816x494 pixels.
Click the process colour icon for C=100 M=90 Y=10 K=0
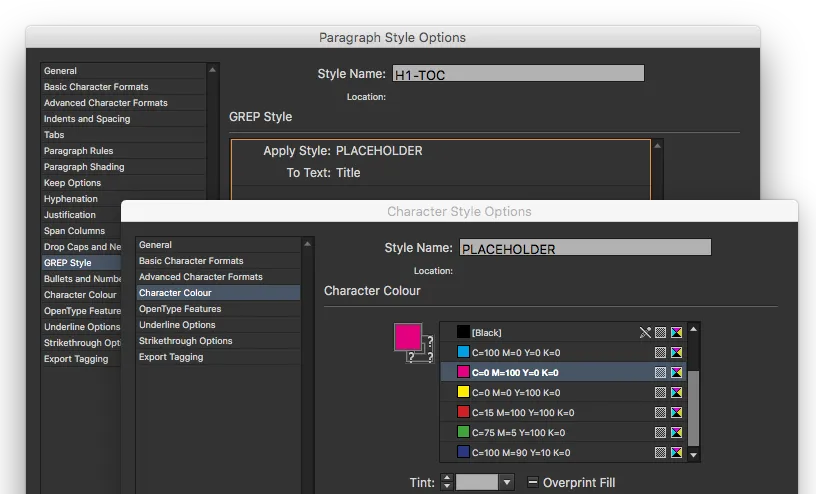(660, 452)
